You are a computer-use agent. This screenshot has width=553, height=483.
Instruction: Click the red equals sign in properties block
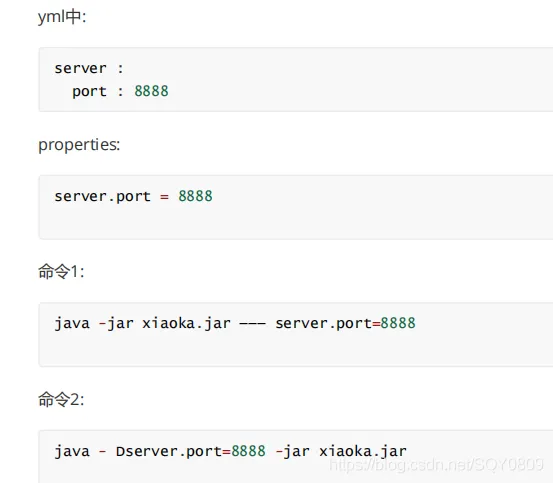[x=164, y=197]
